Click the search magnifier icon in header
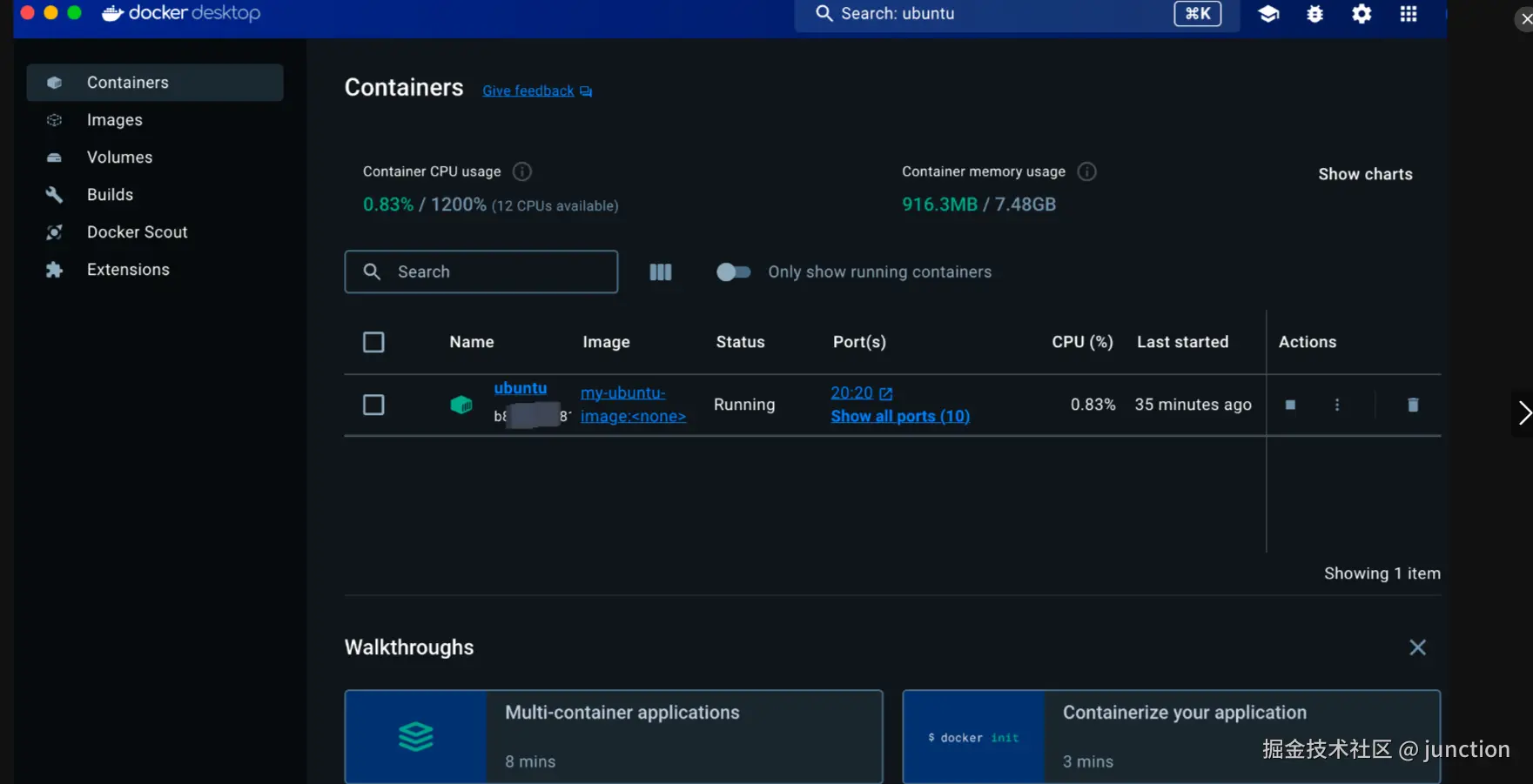This screenshot has width=1533, height=784. (x=824, y=13)
